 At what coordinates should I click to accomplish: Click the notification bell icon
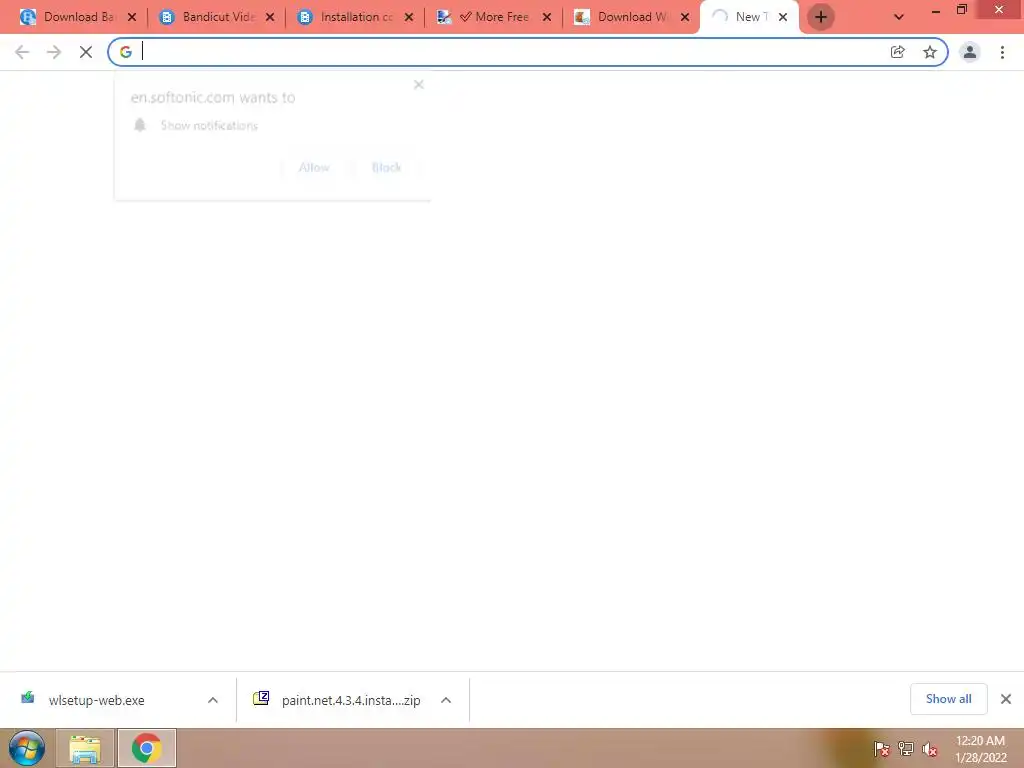(140, 125)
